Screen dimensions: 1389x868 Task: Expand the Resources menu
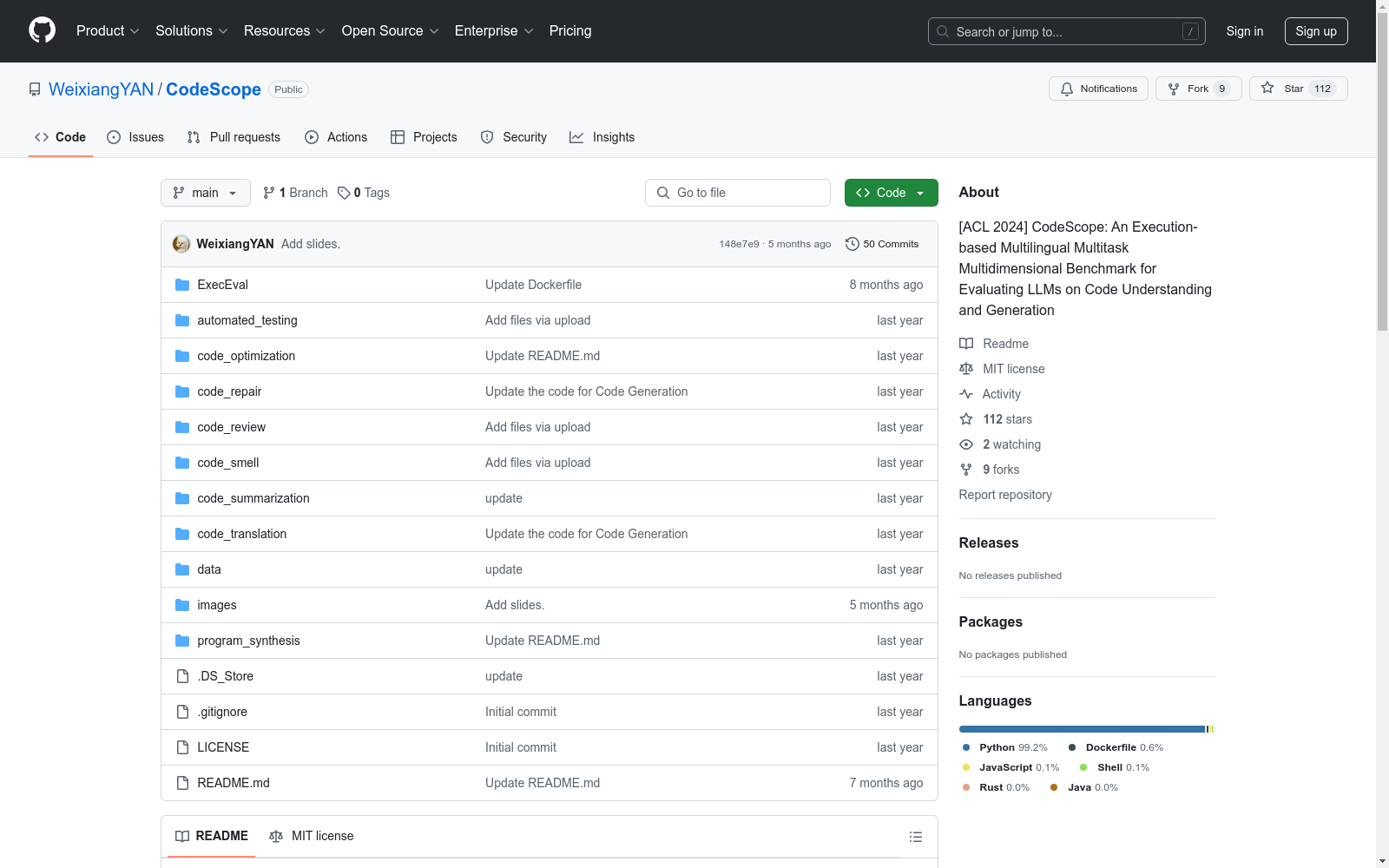click(x=284, y=31)
